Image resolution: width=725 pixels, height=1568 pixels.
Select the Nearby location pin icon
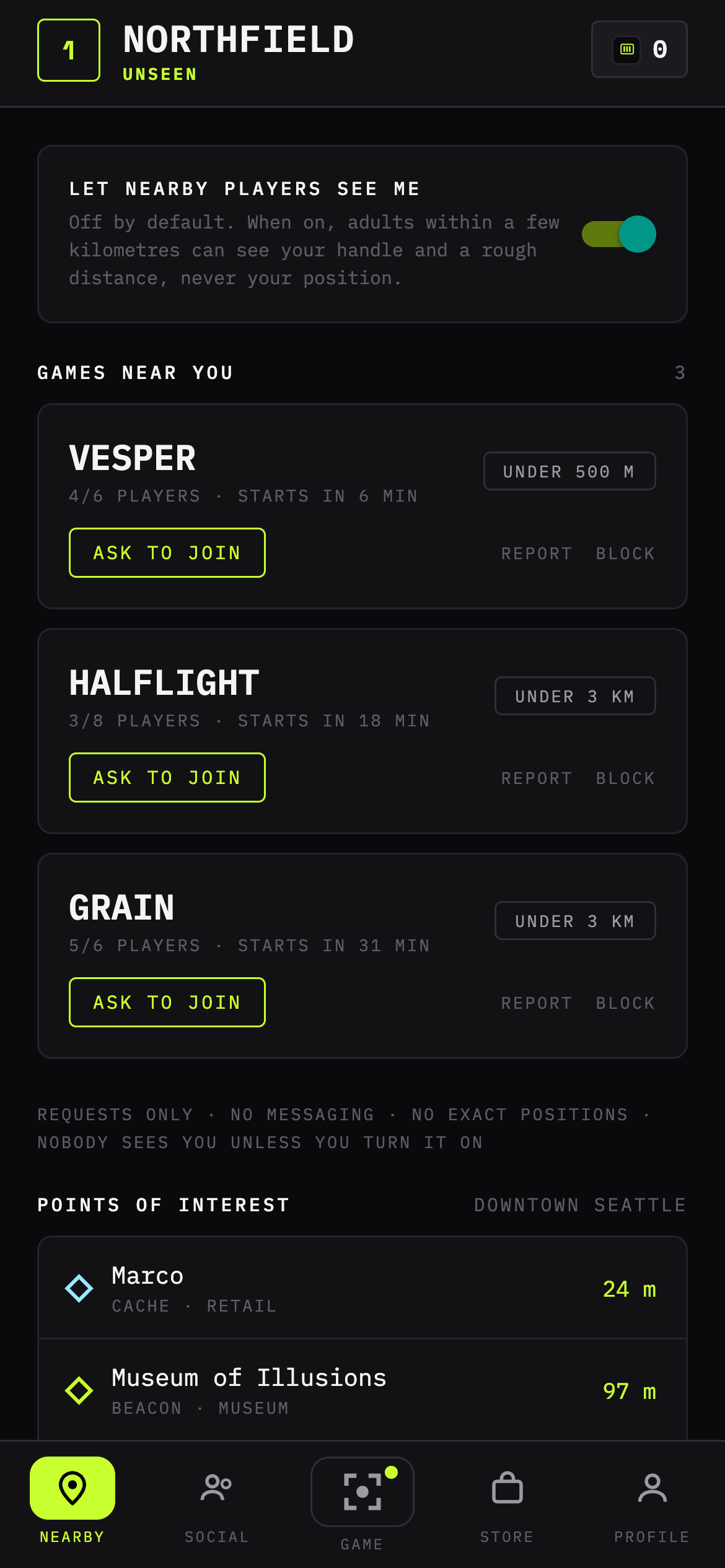click(72, 1487)
